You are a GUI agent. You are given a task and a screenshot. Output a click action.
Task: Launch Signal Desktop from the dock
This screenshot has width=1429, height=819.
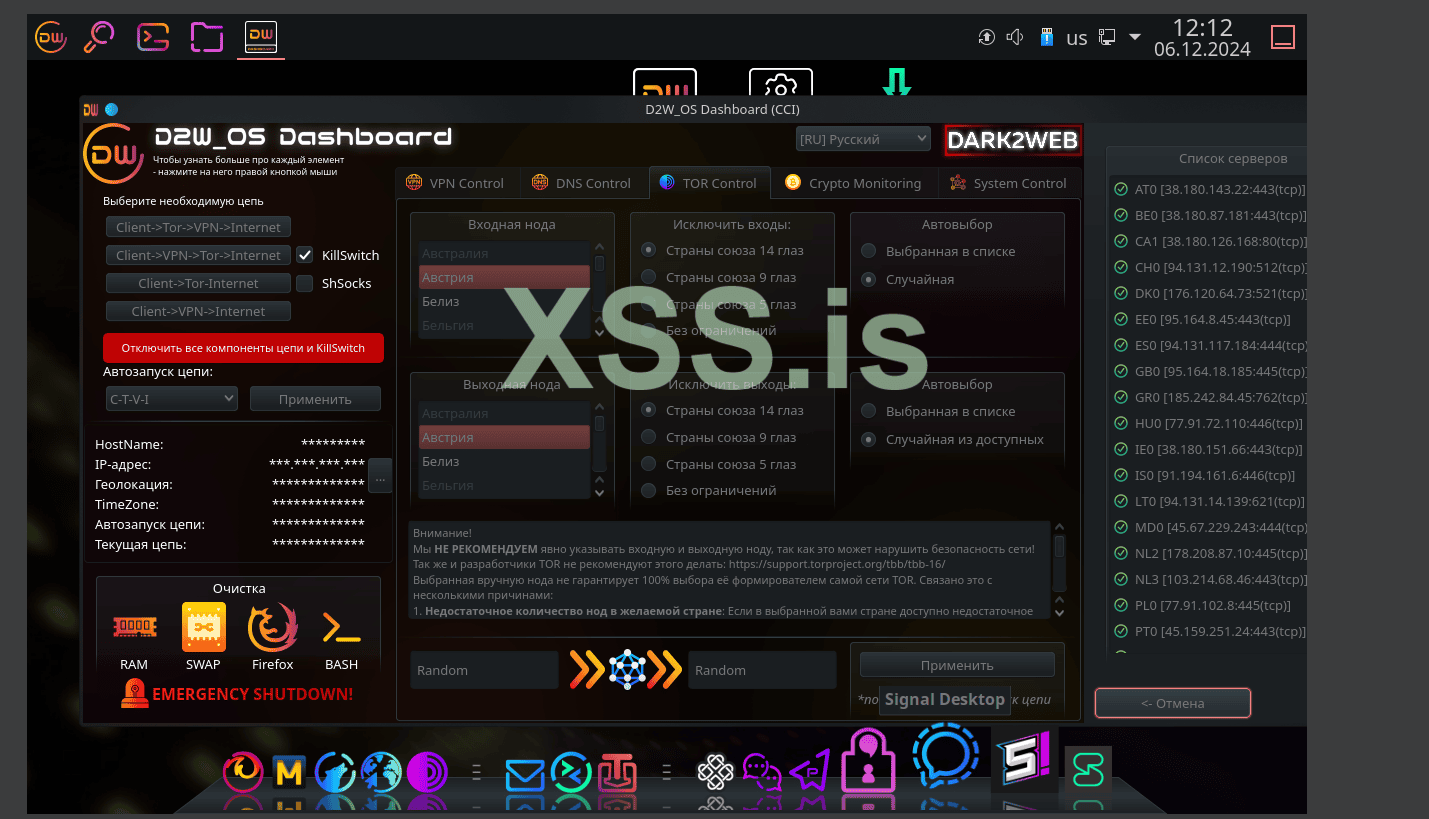click(944, 754)
